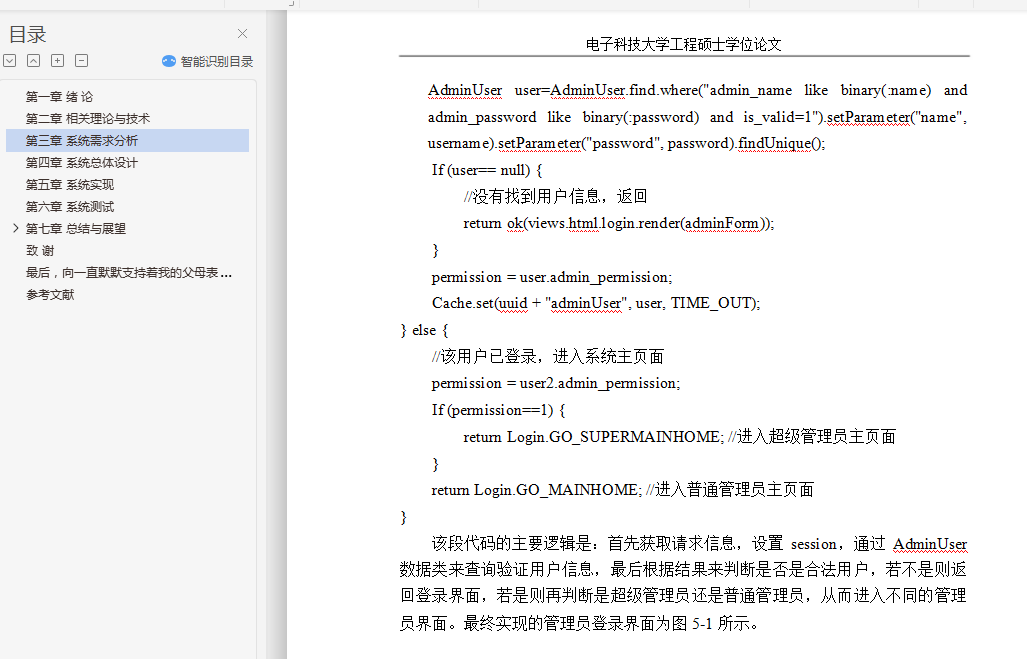Click the first AdminUser word in the code
Viewport: 1027px width, 659px height.
pos(465,90)
